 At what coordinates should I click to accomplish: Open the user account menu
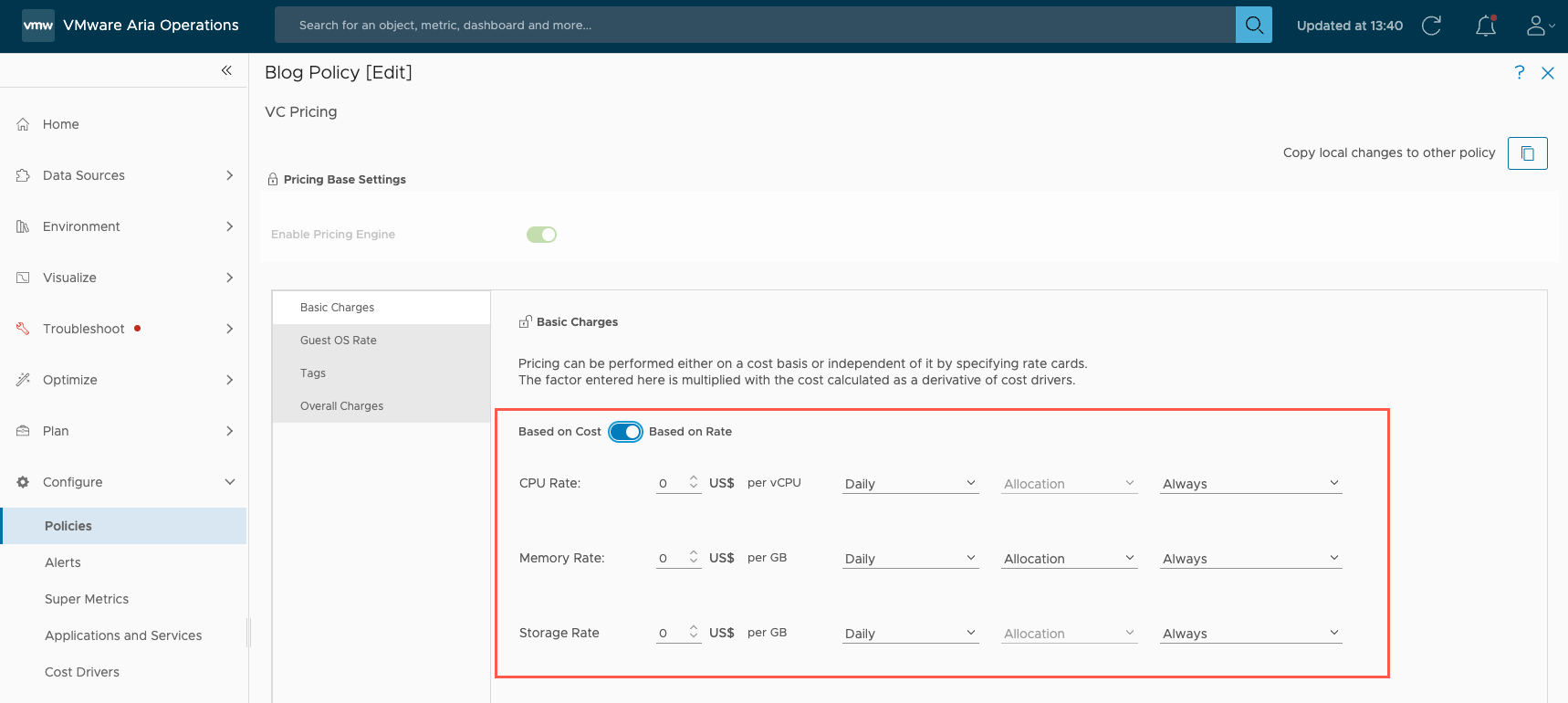[x=1539, y=26]
